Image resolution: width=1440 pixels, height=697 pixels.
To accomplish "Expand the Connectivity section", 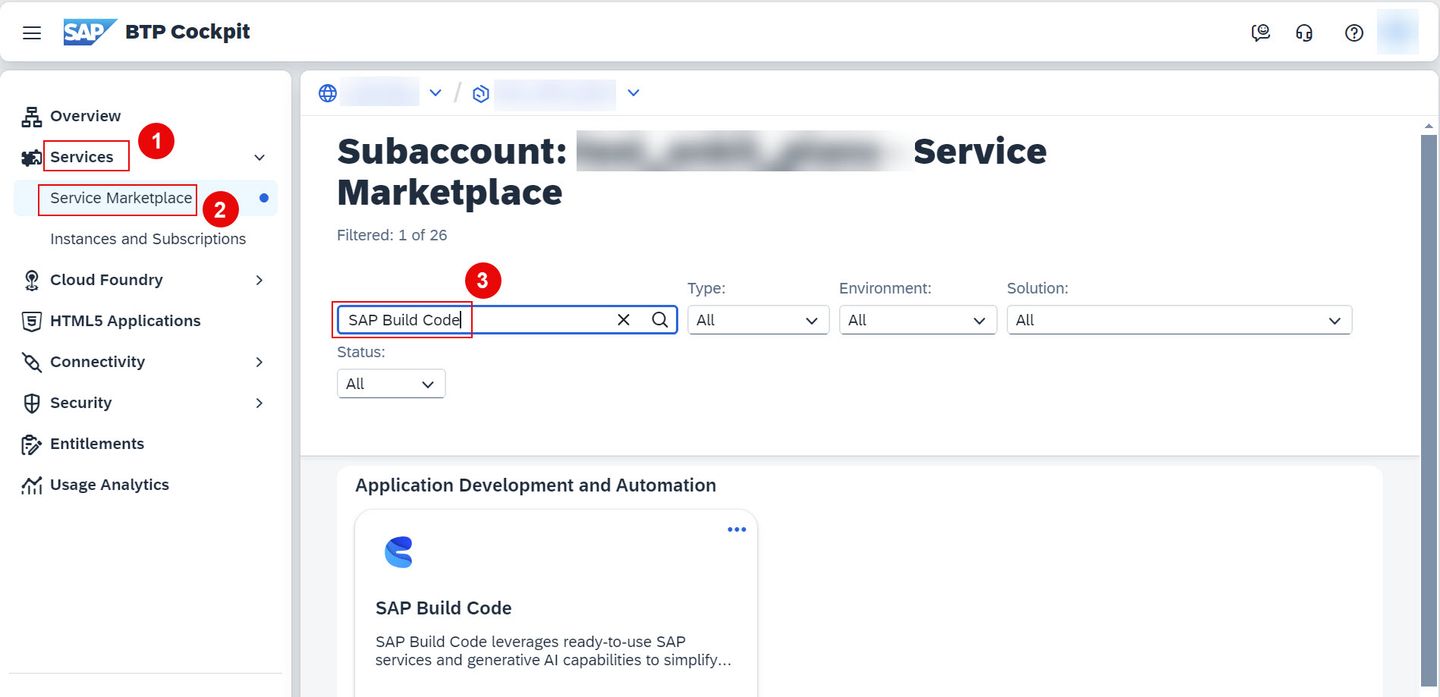I will [x=259, y=362].
